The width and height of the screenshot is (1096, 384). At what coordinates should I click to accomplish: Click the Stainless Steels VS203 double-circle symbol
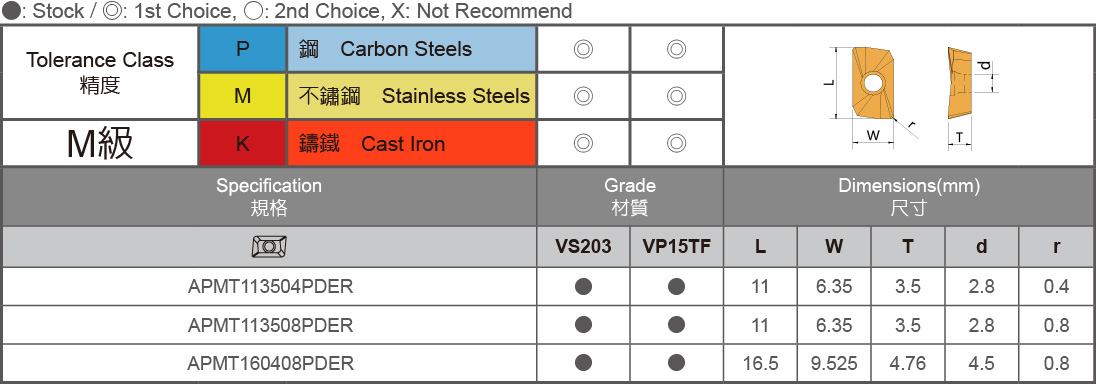point(583,96)
